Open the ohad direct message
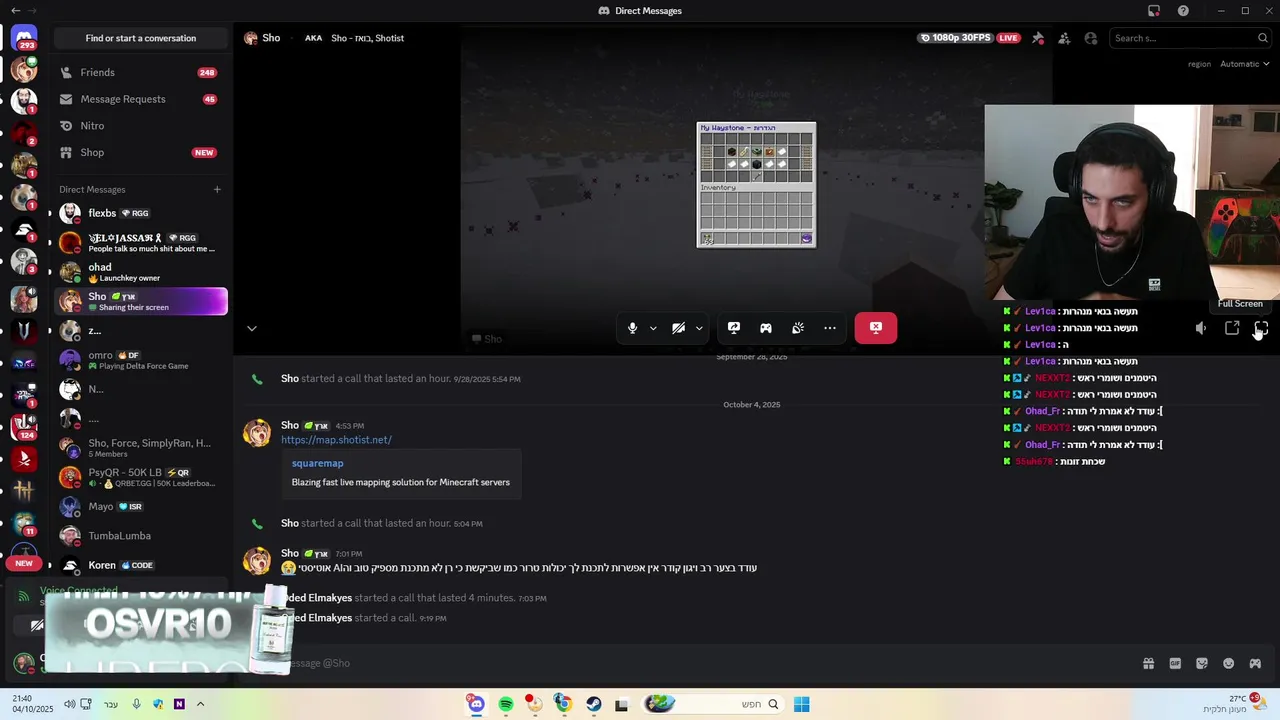The height and width of the screenshot is (720, 1280). (140, 272)
